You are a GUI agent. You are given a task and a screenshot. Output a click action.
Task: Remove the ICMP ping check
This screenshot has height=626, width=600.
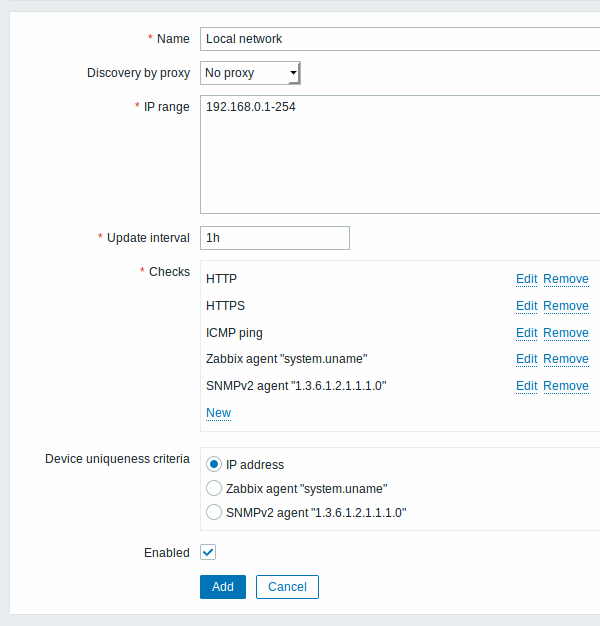[566, 333]
